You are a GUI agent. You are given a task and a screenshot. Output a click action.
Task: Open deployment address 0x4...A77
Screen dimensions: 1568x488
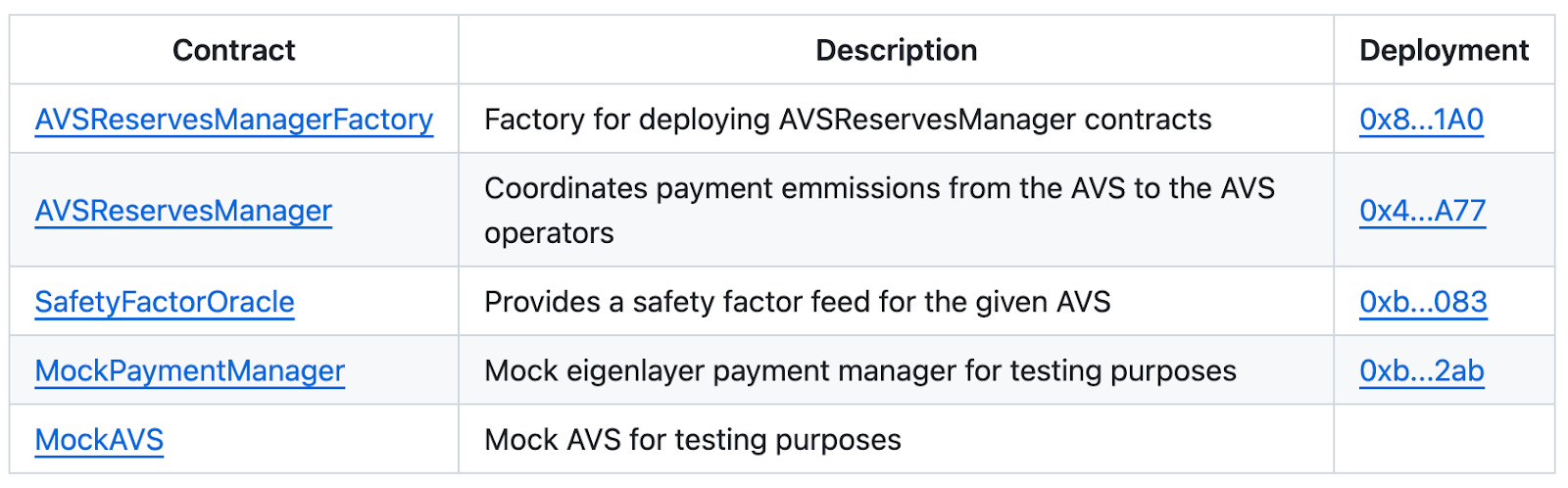pyautogui.click(x=1422, y=211)
